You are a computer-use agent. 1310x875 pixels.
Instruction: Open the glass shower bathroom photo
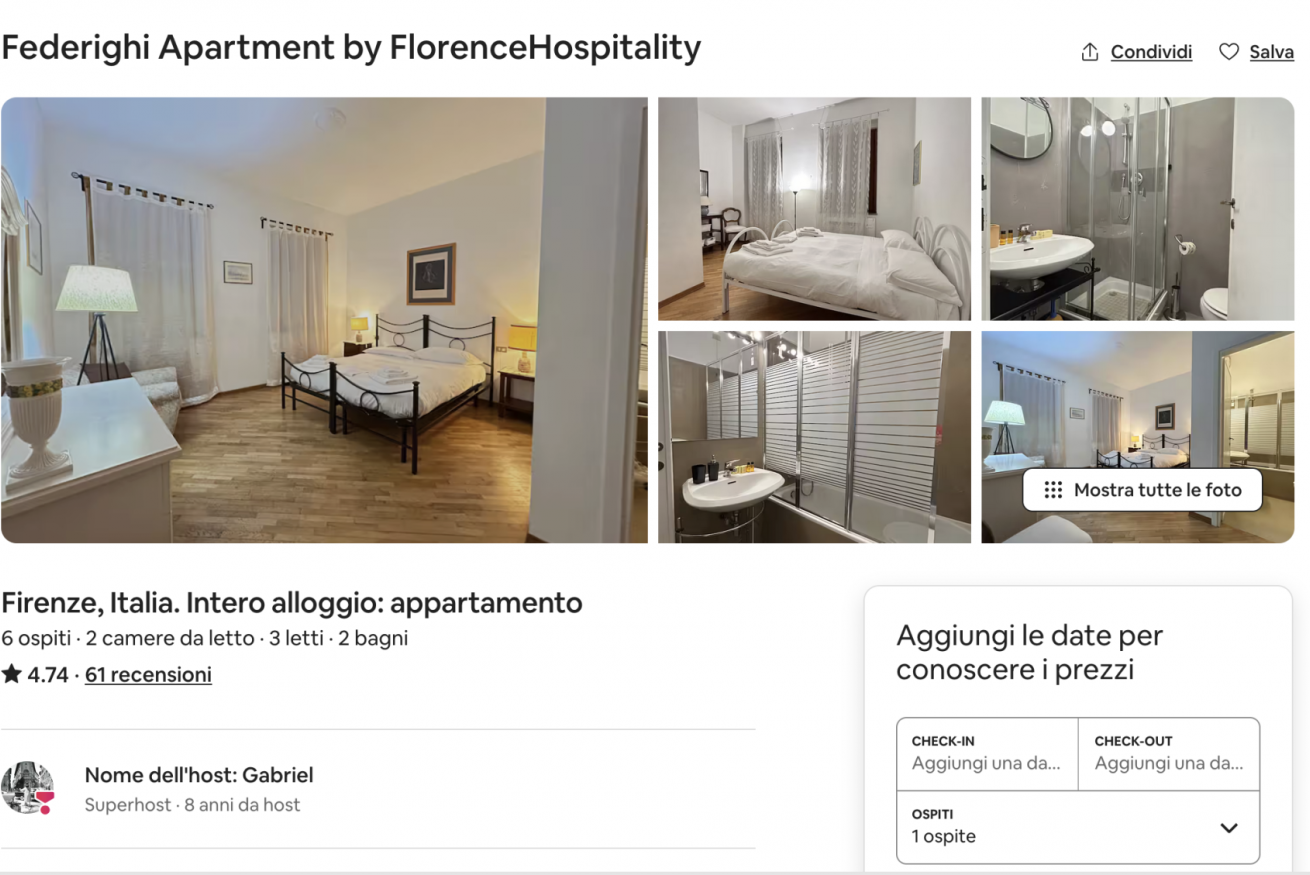[1138, 209]
